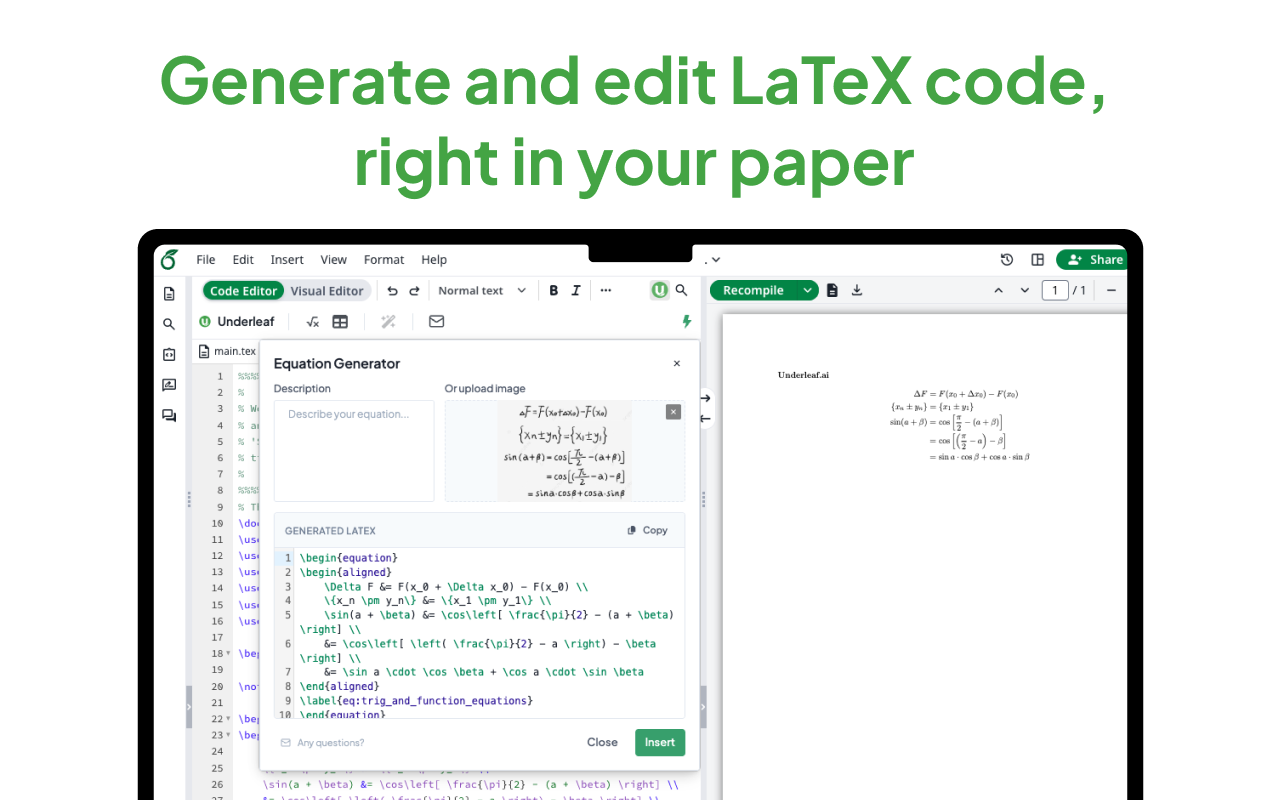
Task: Click Underleaf.ai title in the PDF
Action: [x=803, y=375]
